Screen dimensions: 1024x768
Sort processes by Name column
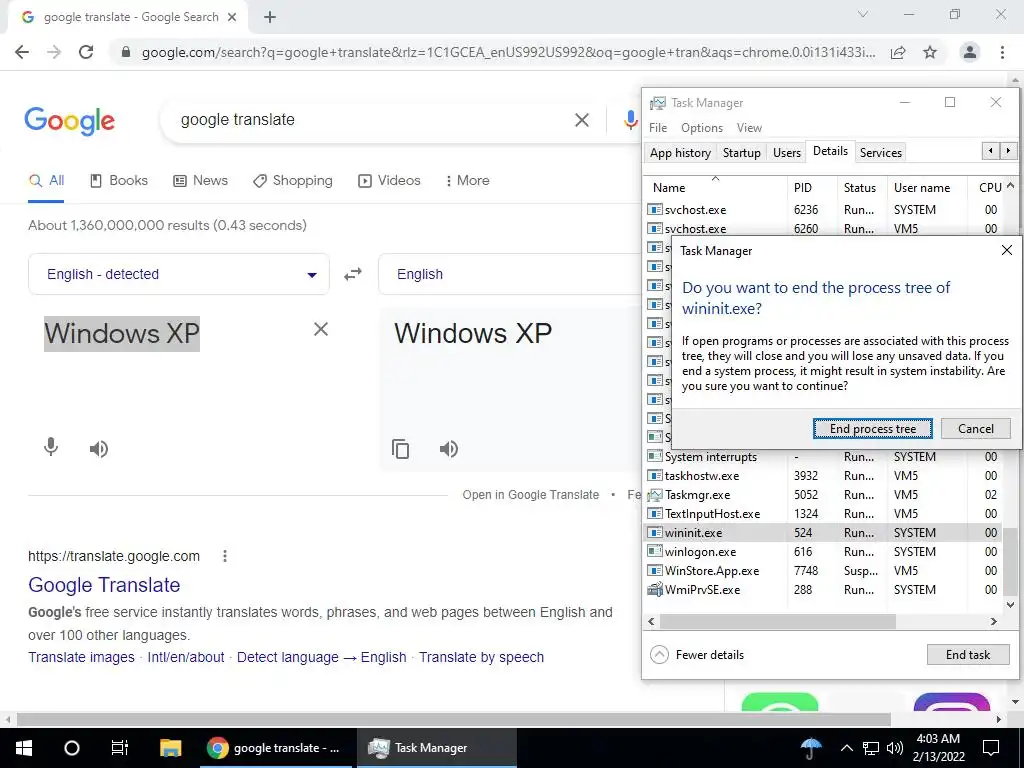pyautogui.click(x=715, y=187)
